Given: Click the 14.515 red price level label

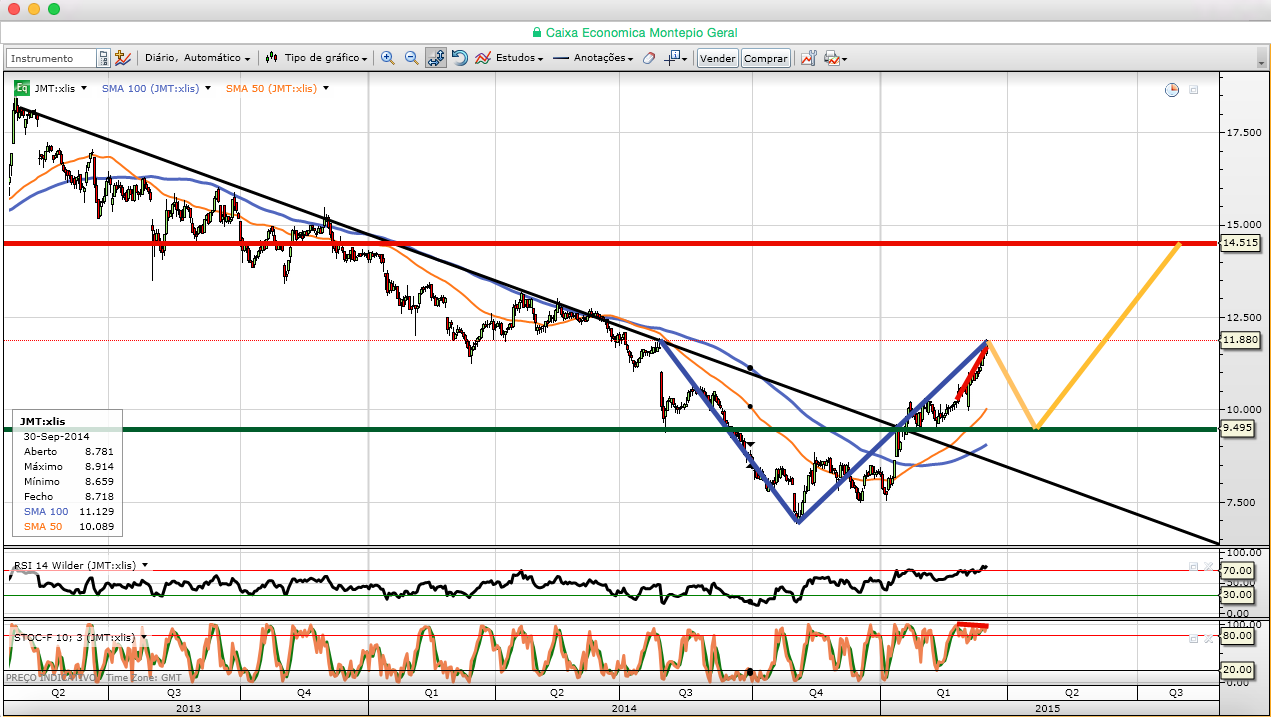Looking at the screenshot, I should click(x=1240, y=243).
